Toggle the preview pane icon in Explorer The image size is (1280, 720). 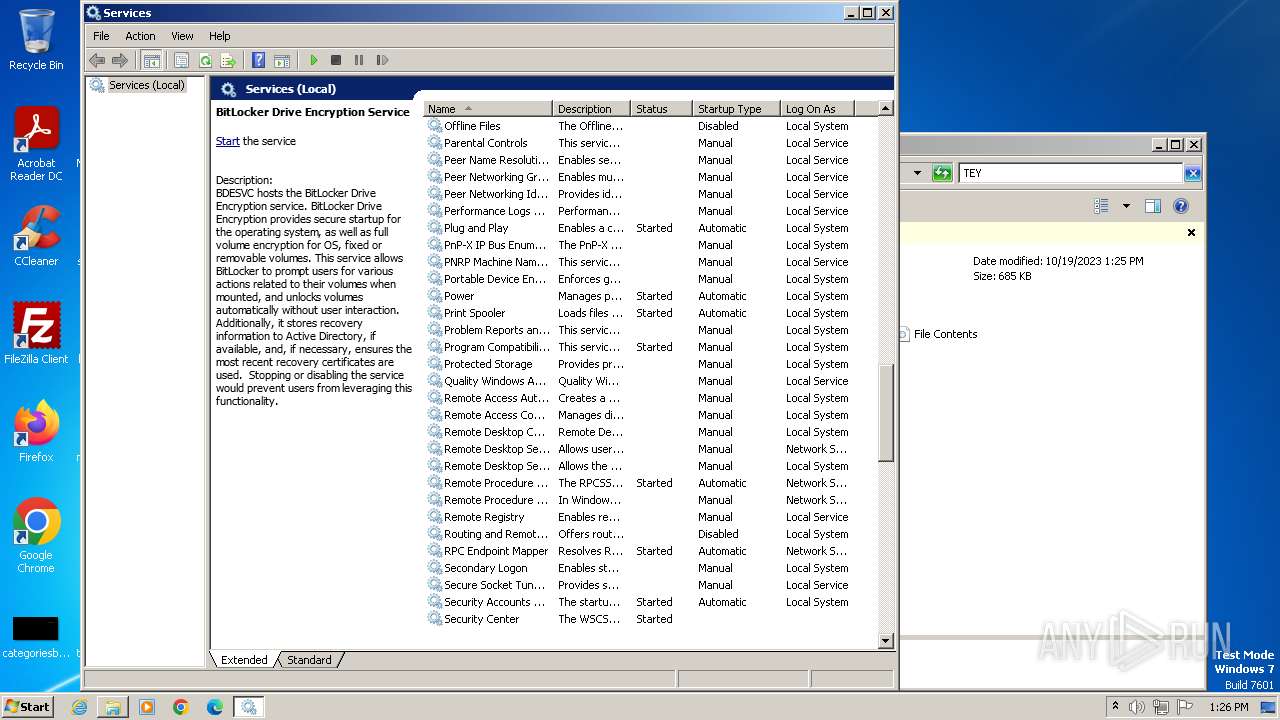(x=1153, y=206)
